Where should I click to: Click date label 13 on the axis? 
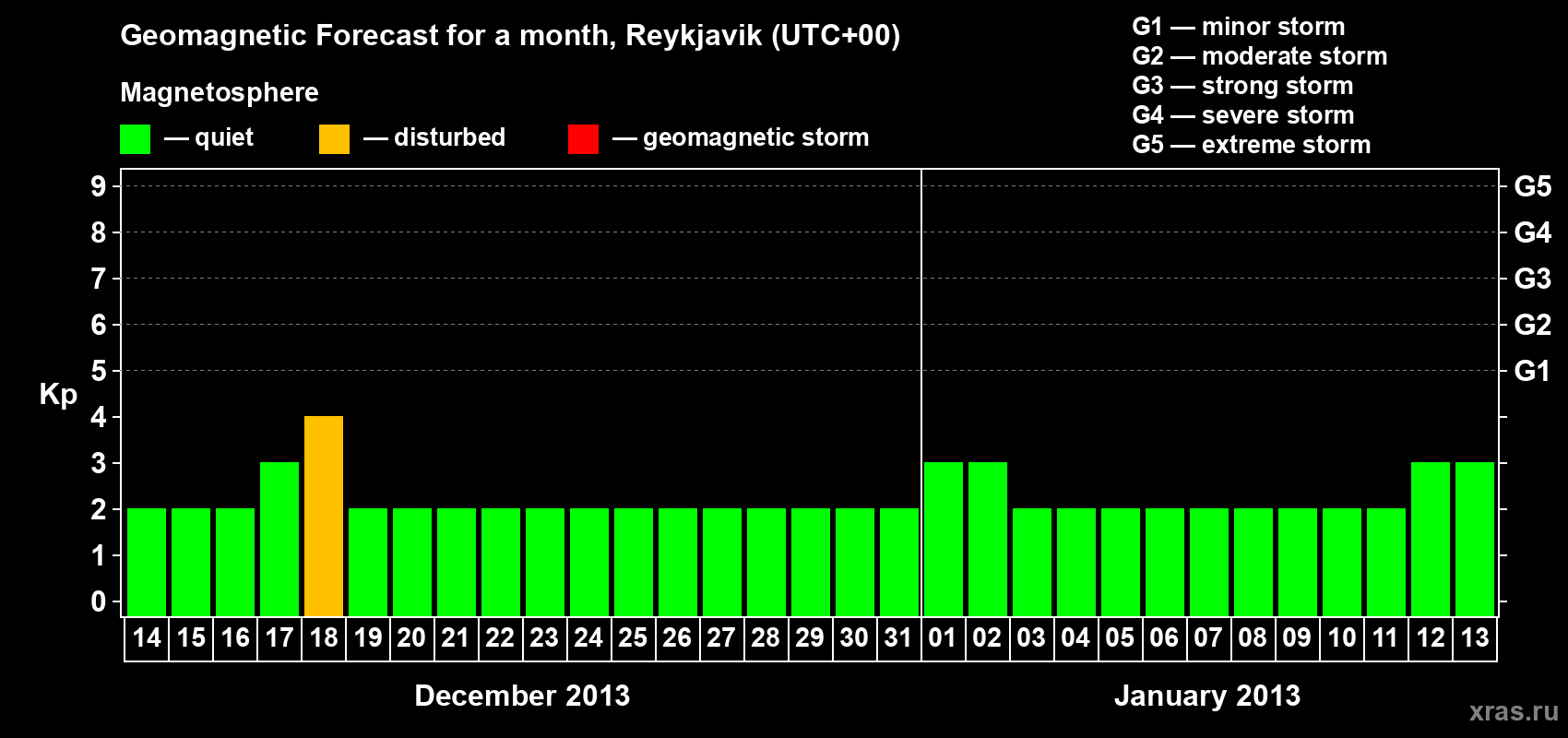(x=1475, y=637)
